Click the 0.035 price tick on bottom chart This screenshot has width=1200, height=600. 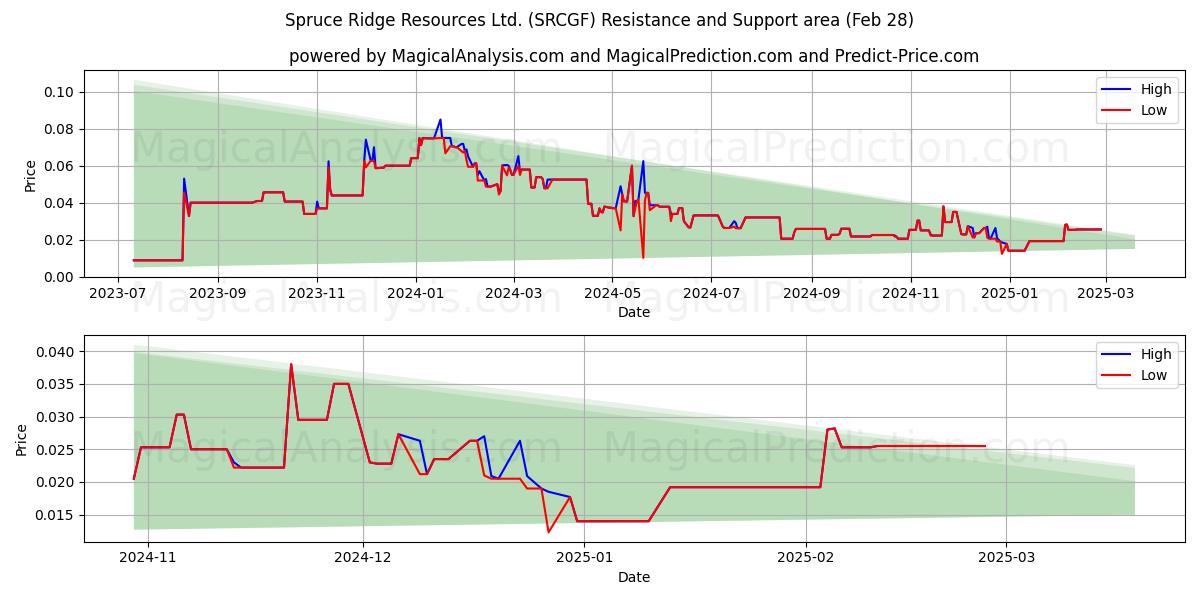click(x=56, y=384)
